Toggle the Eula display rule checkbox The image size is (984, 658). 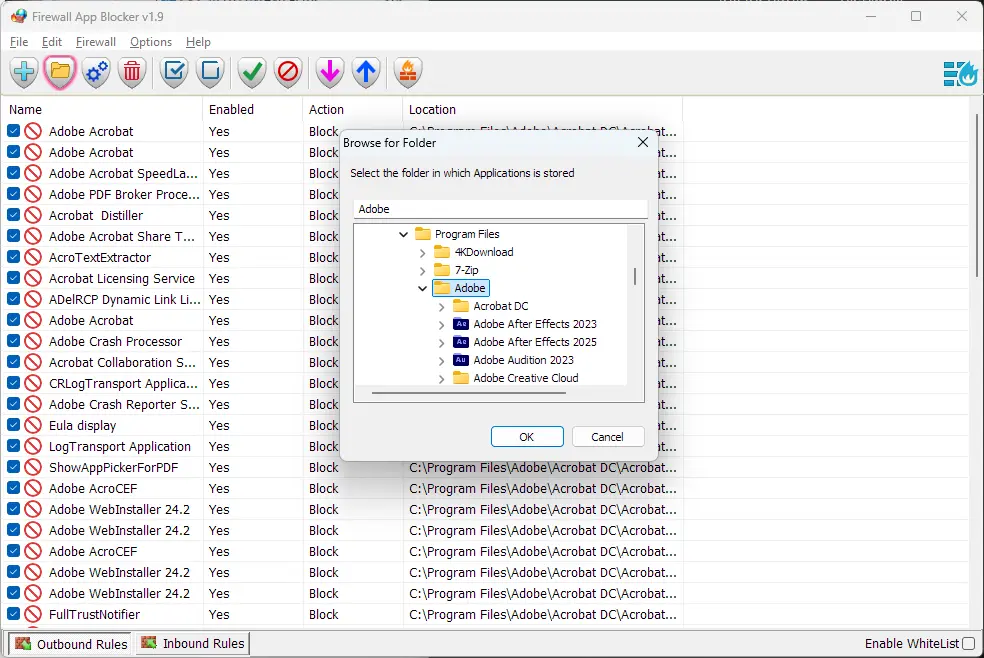coord(13,425)
